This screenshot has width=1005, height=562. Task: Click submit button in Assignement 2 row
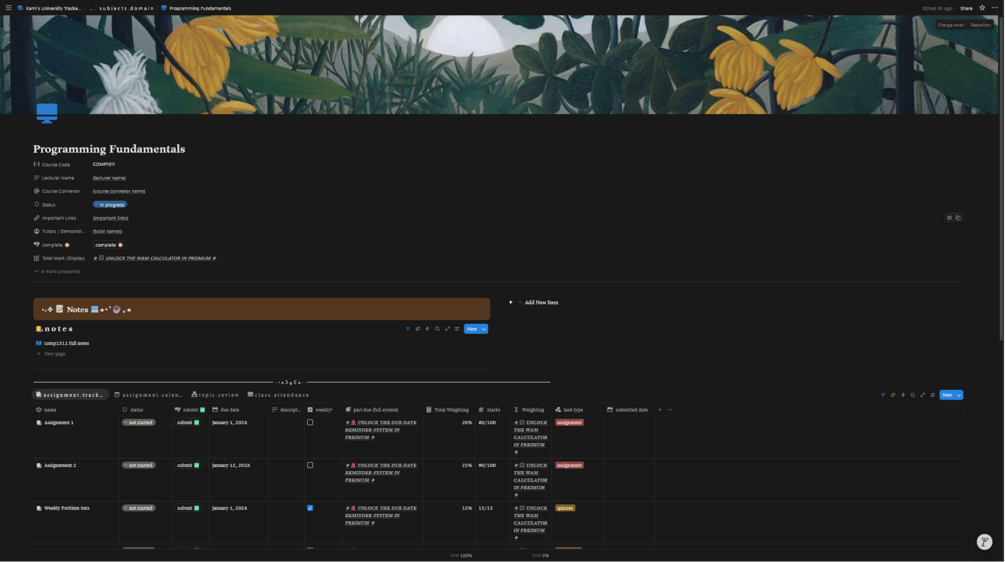tap(188, 465)
